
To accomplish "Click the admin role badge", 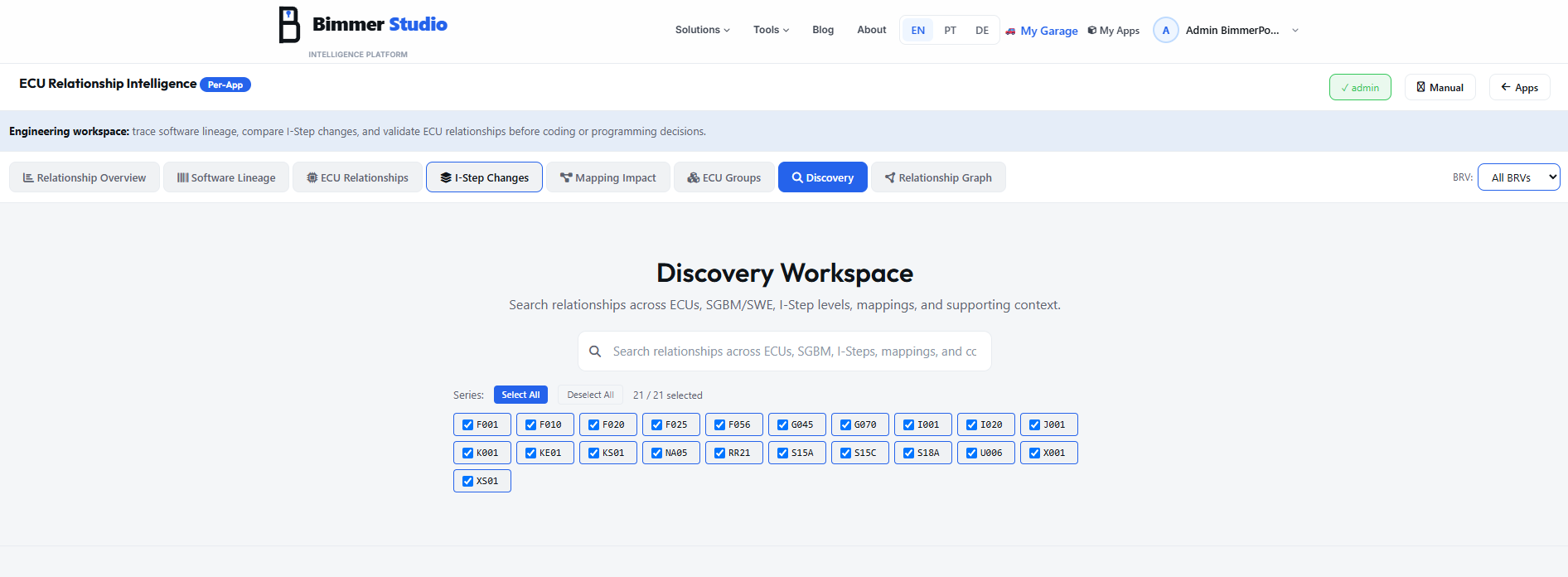I will [x=1360, y=87].
